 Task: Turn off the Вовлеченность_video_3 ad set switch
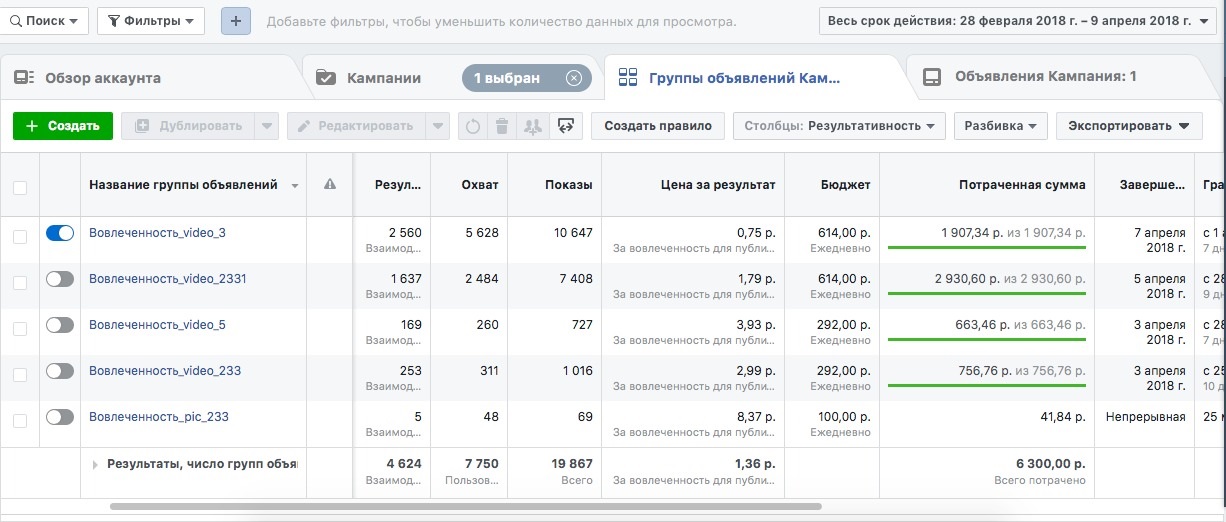pyautogui.click(x=60, y=233)
